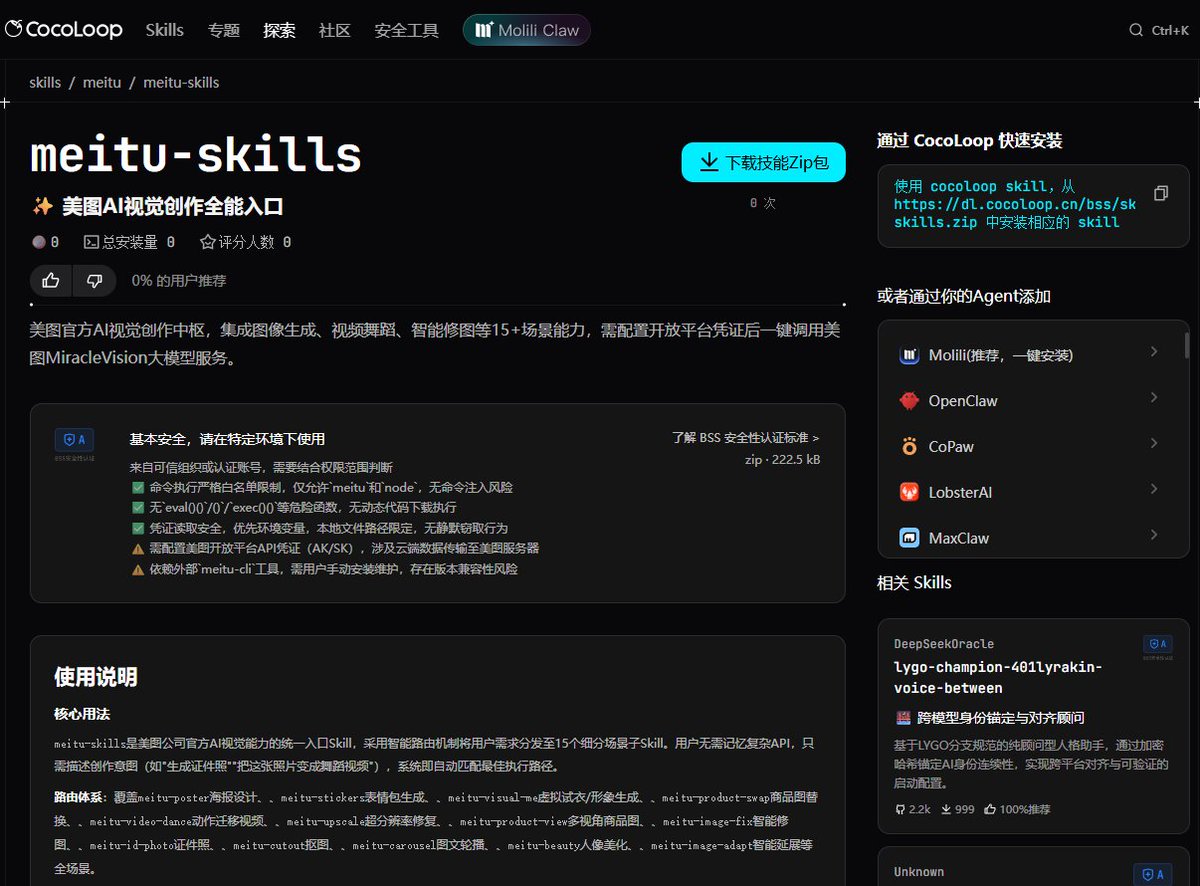Click the security badge on DeepSeekOracle card
This screenshot has width=1200, height=886.
click(1158, 647)
